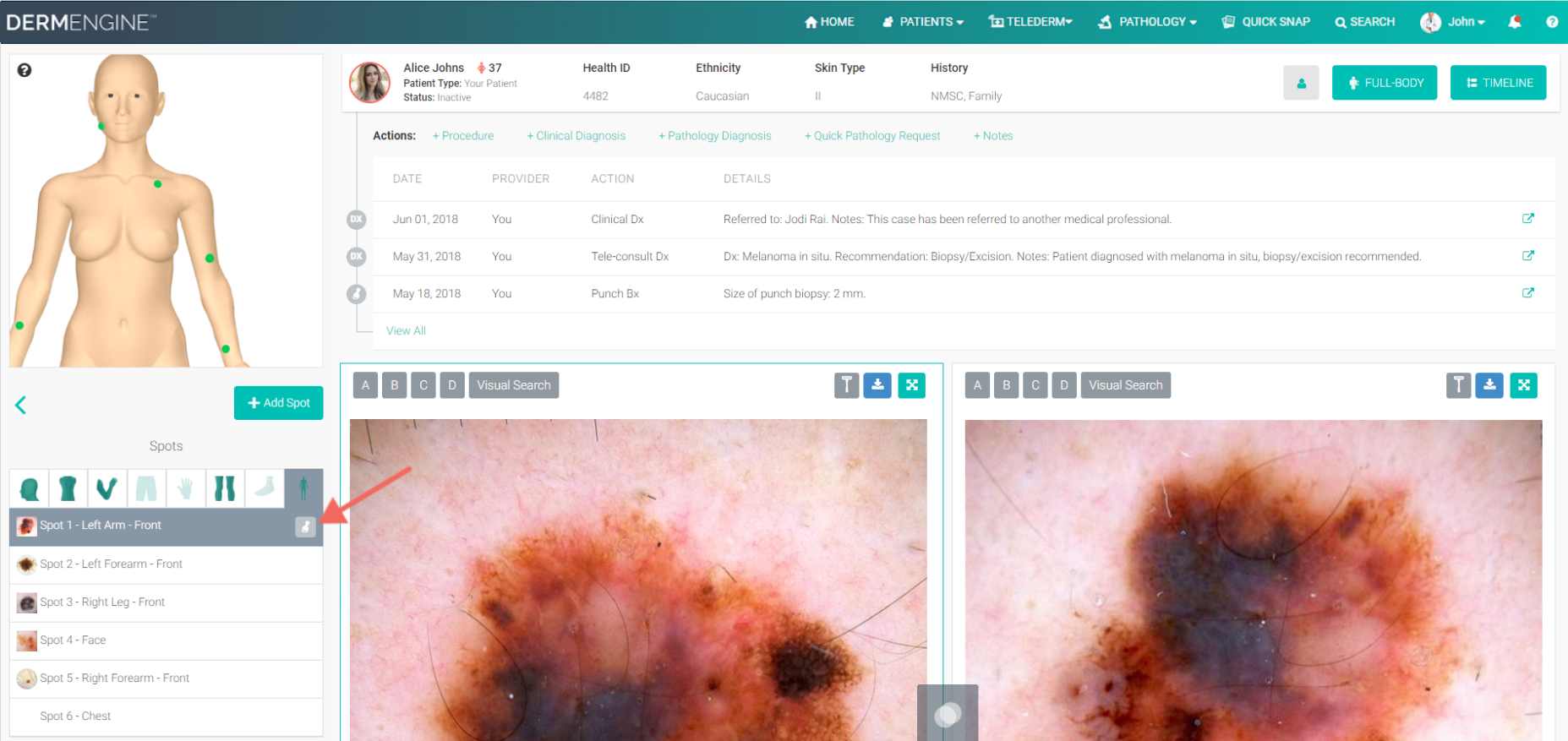Go back using the left chevron

click(21, 405)
